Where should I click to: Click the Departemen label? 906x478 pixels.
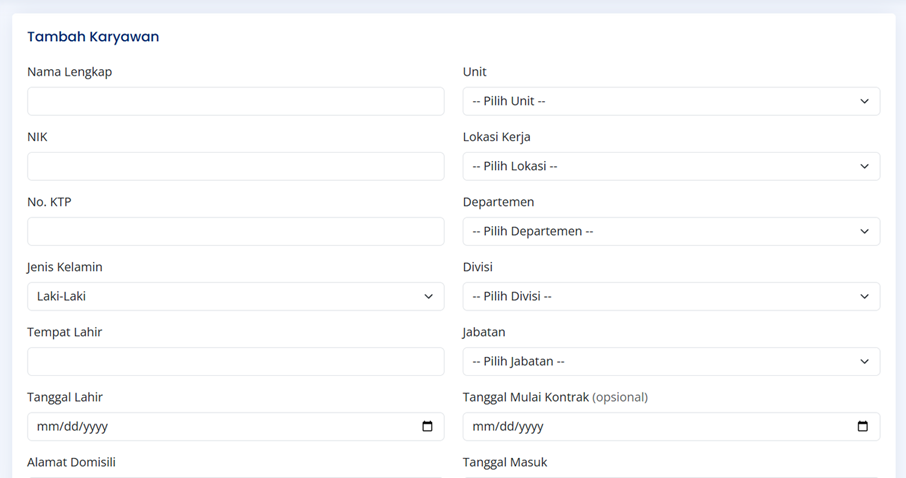pos(498,202)
